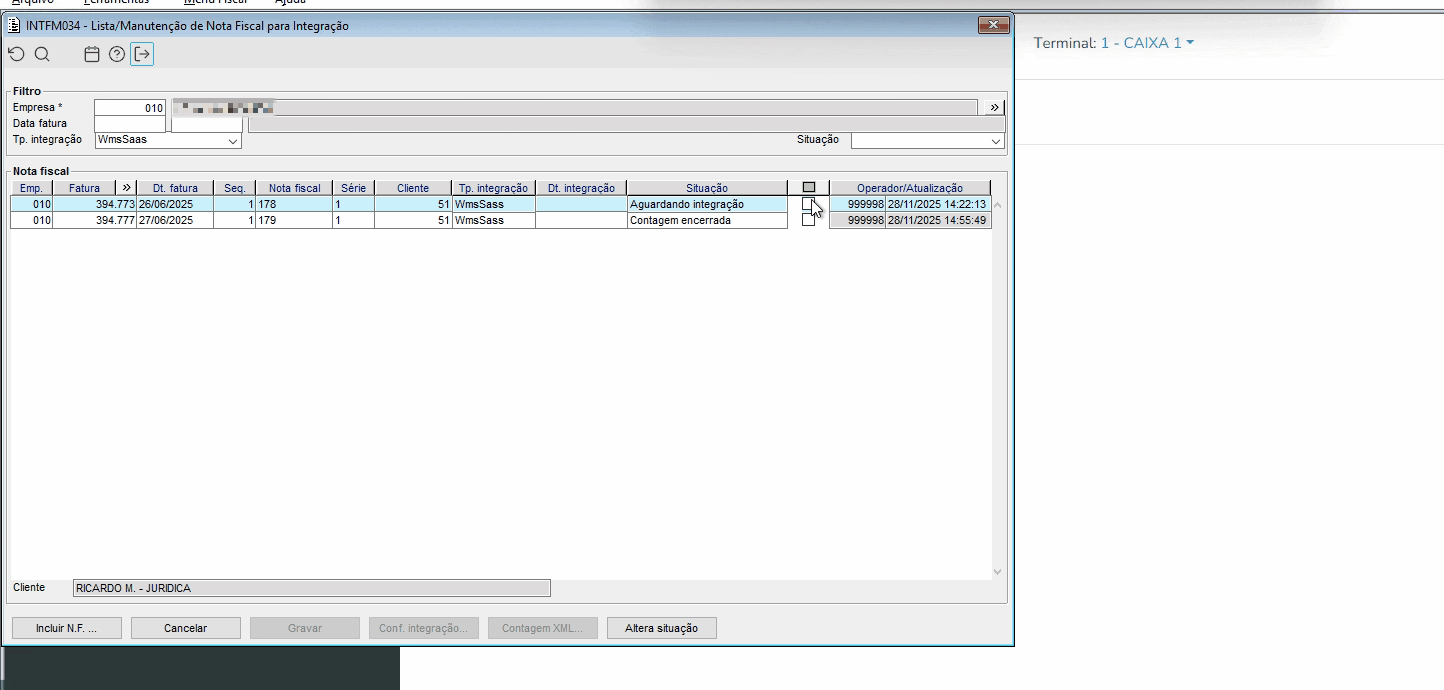Click the Incluir N.F. ... button
This screenshot has width=1444, height=690.
point(66,628)
